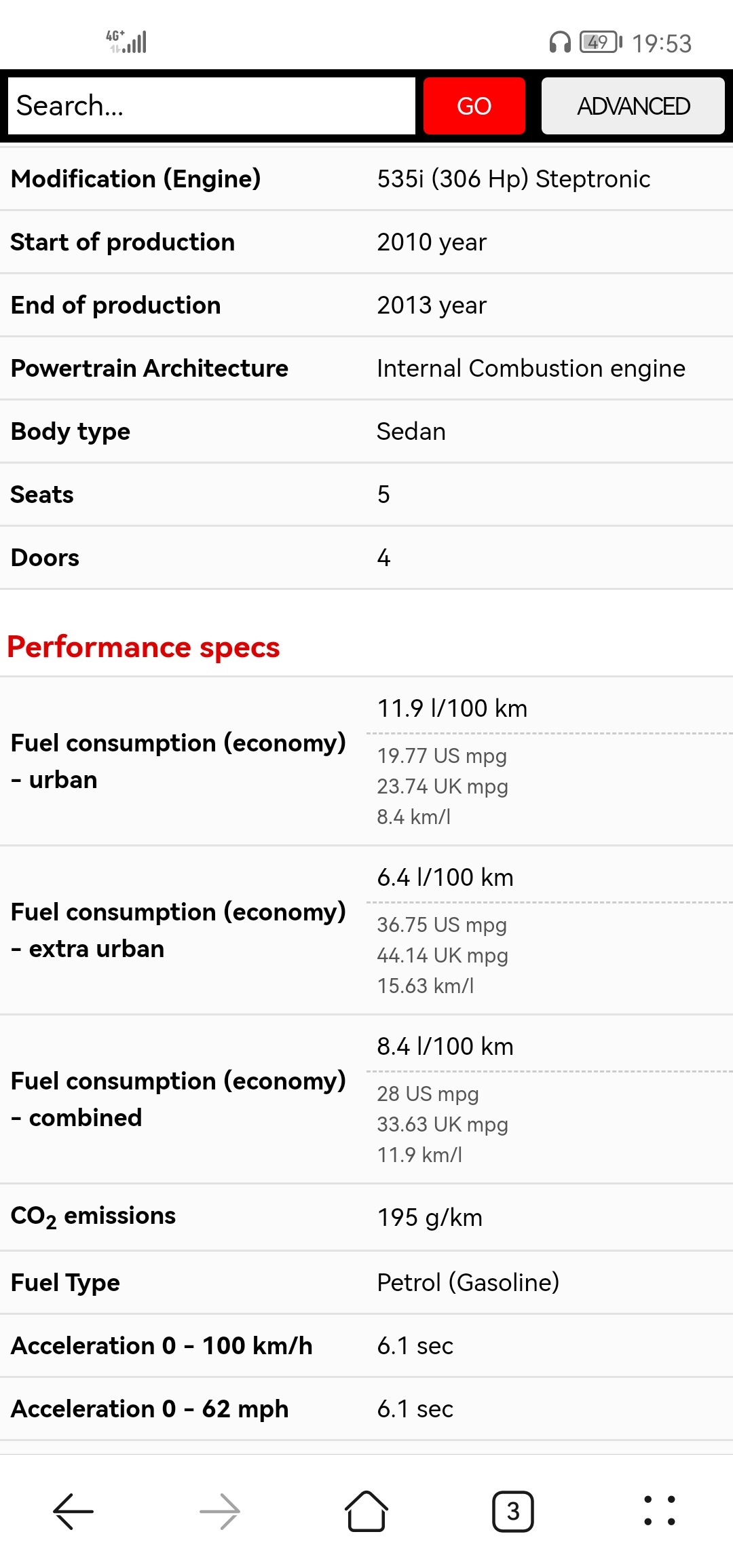733x1568 pixels.
Task: Tap the browser back arrow icon
Action: click(x=73, y=1511)
